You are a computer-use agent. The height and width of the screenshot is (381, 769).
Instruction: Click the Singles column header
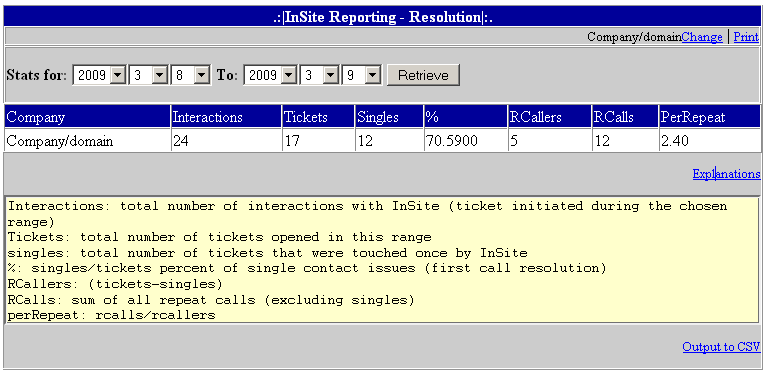click(x=389, y=117)
